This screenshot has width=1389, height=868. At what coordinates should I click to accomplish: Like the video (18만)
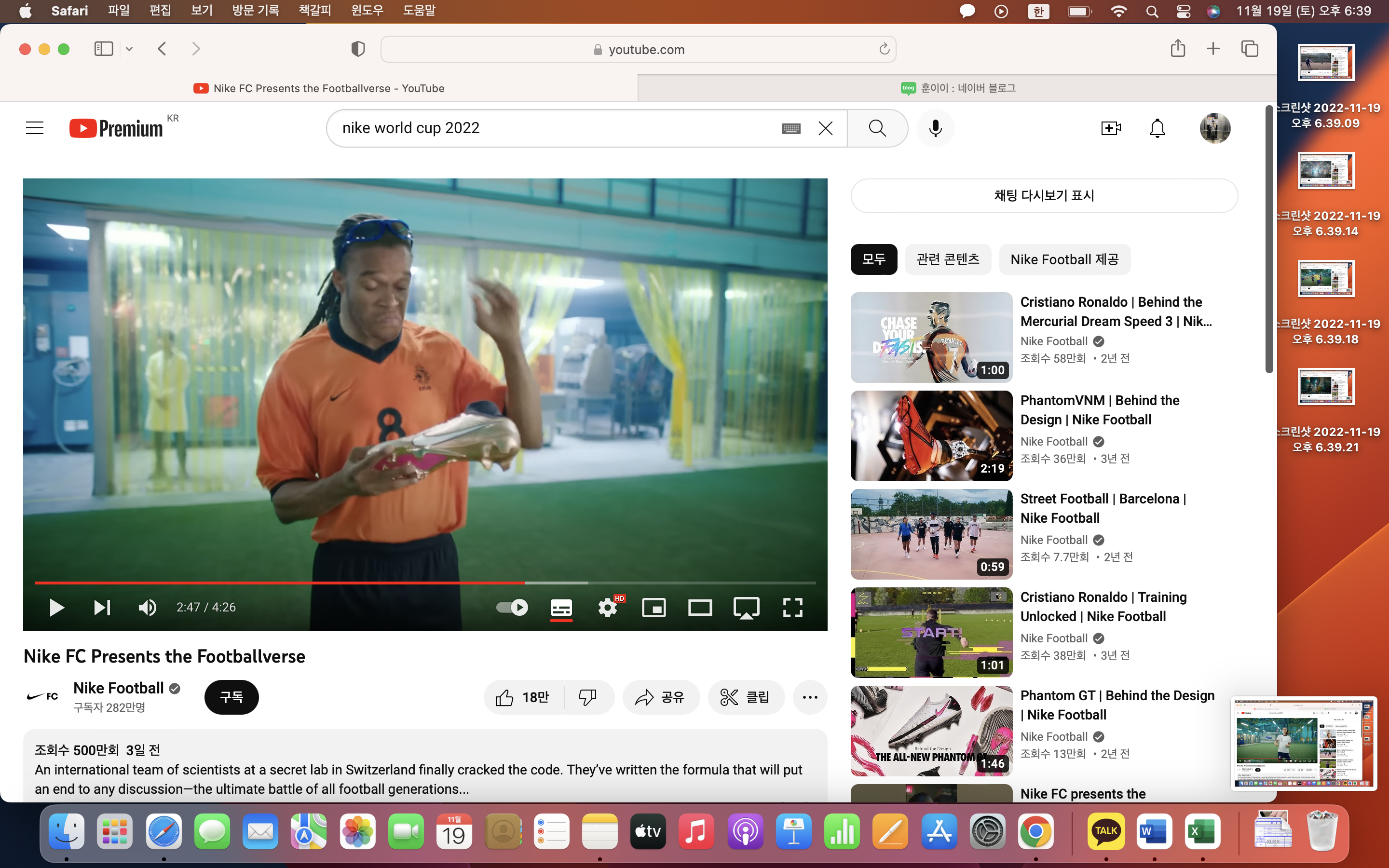tap(523, 697)
